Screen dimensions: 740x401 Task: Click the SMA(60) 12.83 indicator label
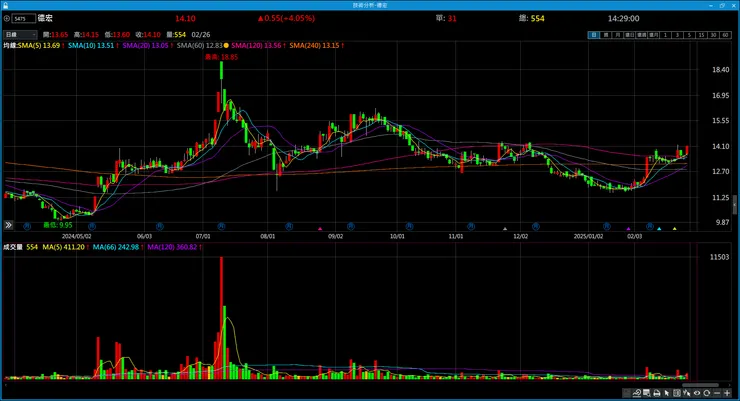199,45
